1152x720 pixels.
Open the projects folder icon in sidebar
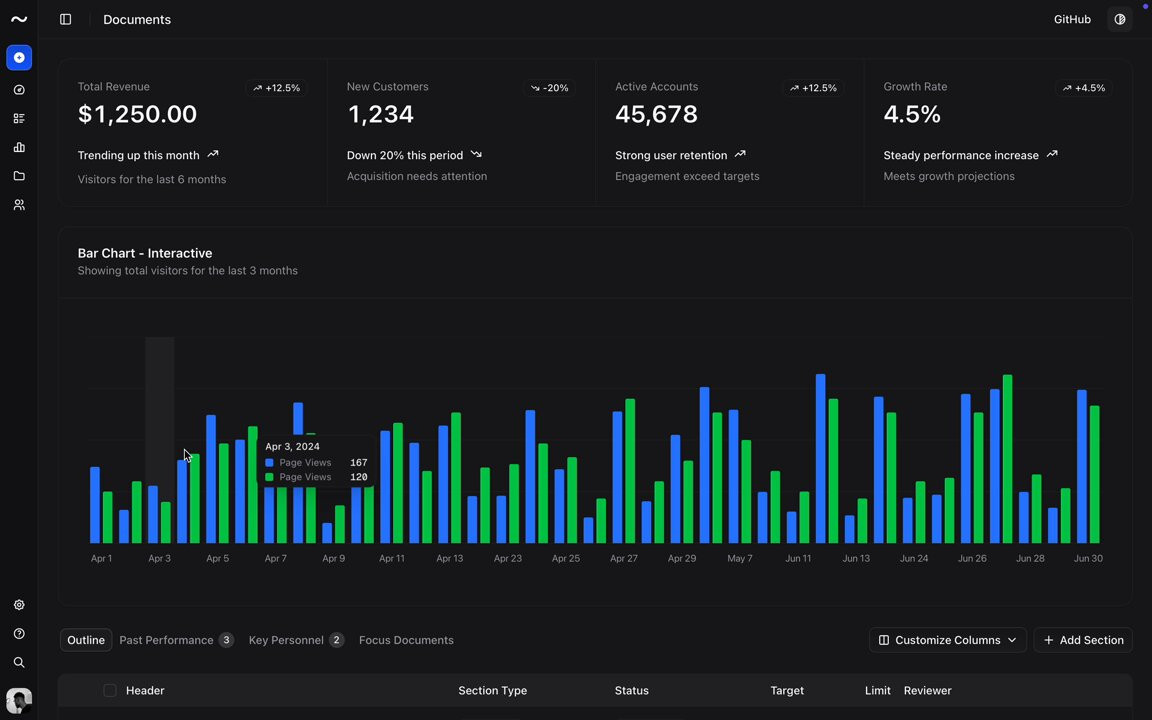[19, 176]
